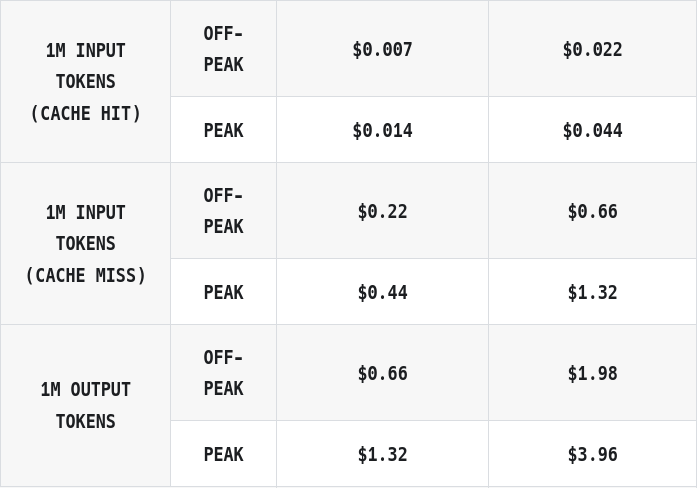Select the $3.96 price cell
The width and height of the screenshot is (697, 488).
[593, 454]
